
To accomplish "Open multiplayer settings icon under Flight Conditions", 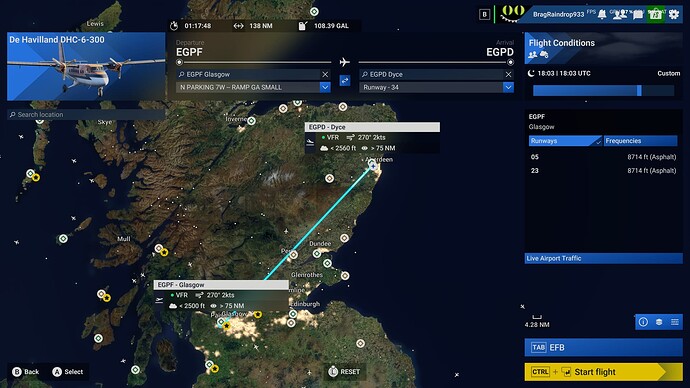I will tap(532, 55).
